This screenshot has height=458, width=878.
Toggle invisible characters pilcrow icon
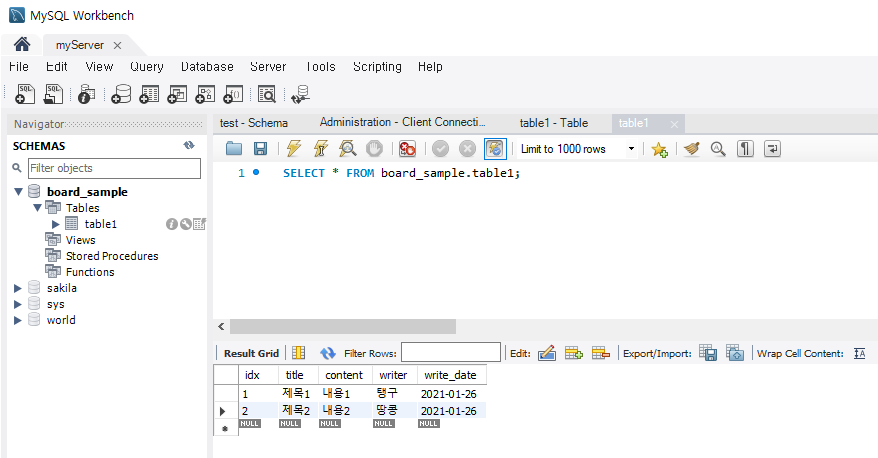745,148
